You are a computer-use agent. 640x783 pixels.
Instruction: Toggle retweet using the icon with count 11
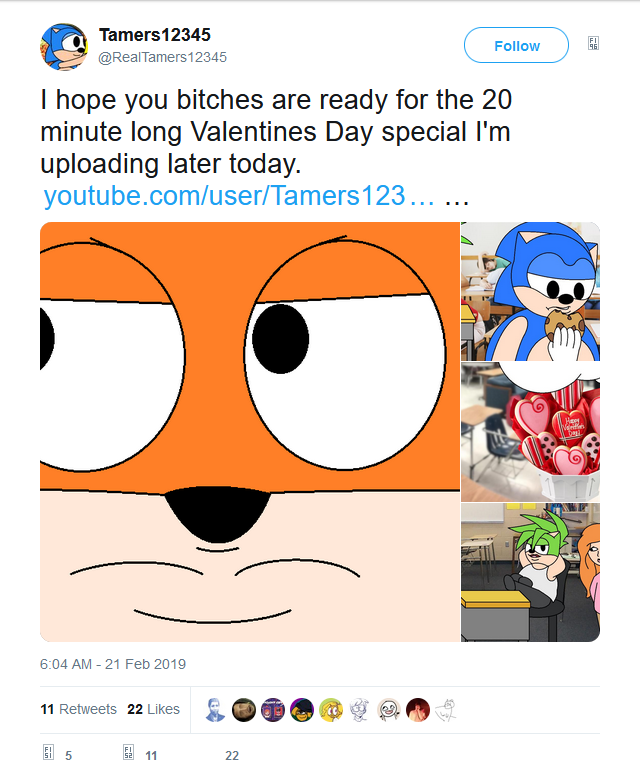click(x=128, y=755)
